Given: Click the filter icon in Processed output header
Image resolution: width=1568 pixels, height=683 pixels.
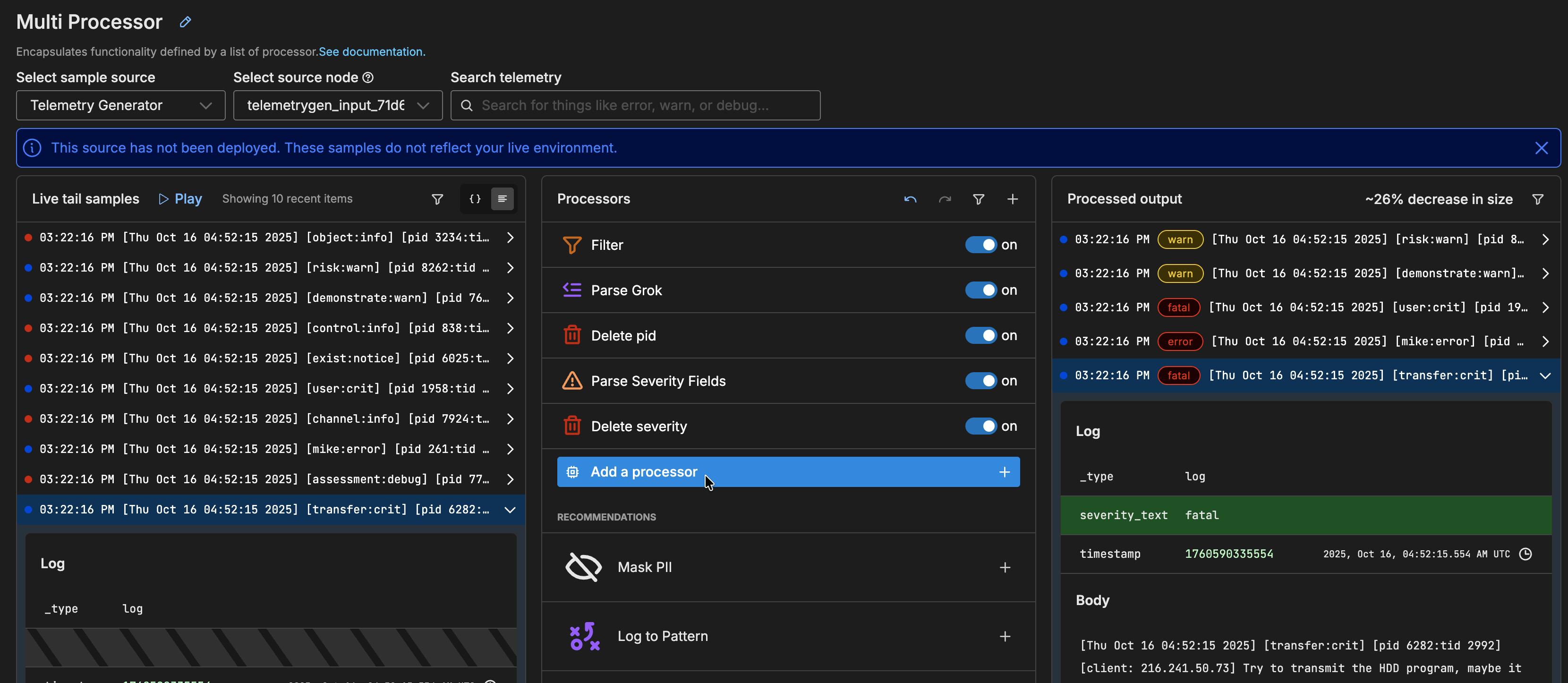Looking at the screenshot, I should (x=1538, y=199).
